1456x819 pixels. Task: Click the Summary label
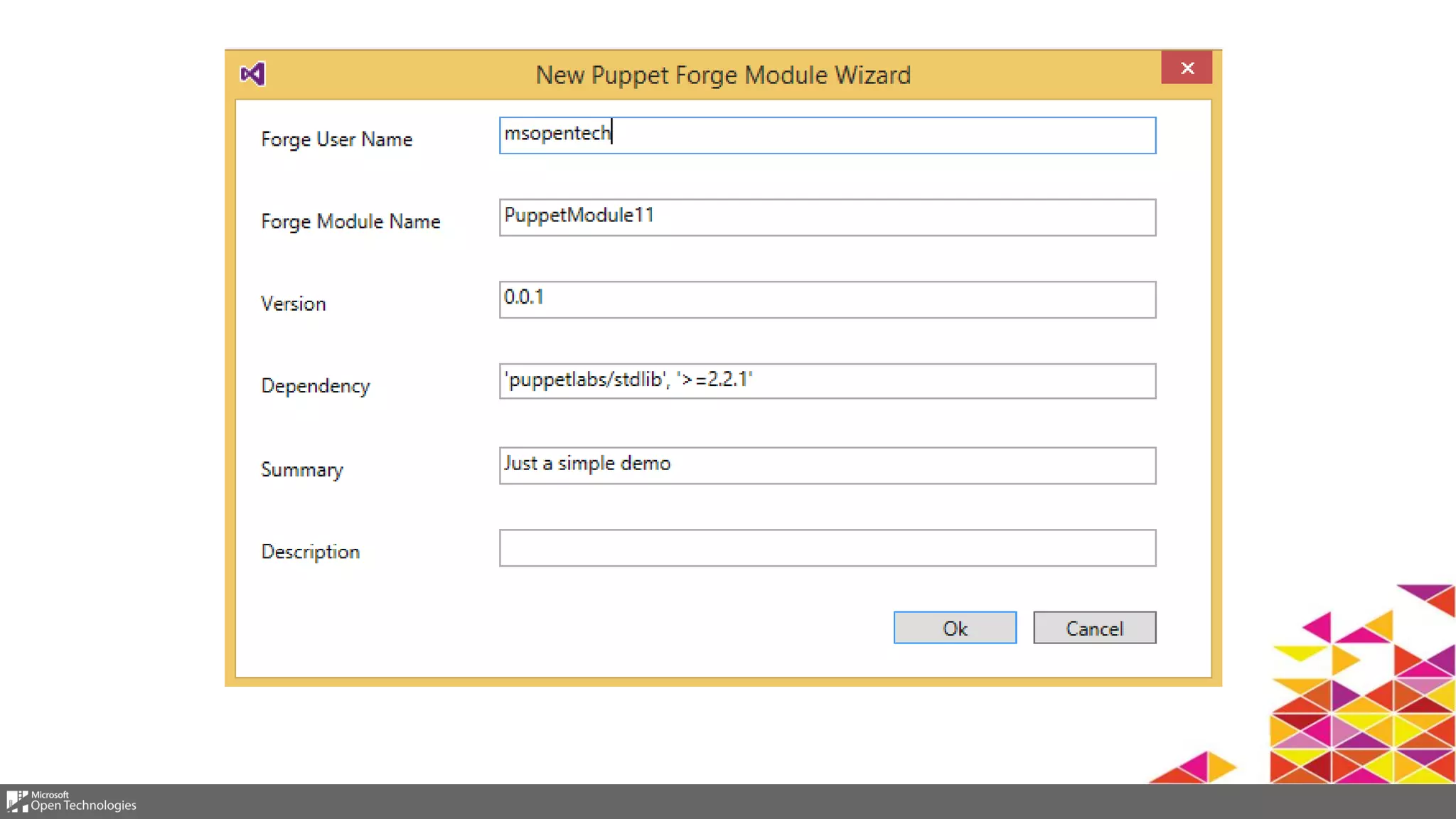301,470
